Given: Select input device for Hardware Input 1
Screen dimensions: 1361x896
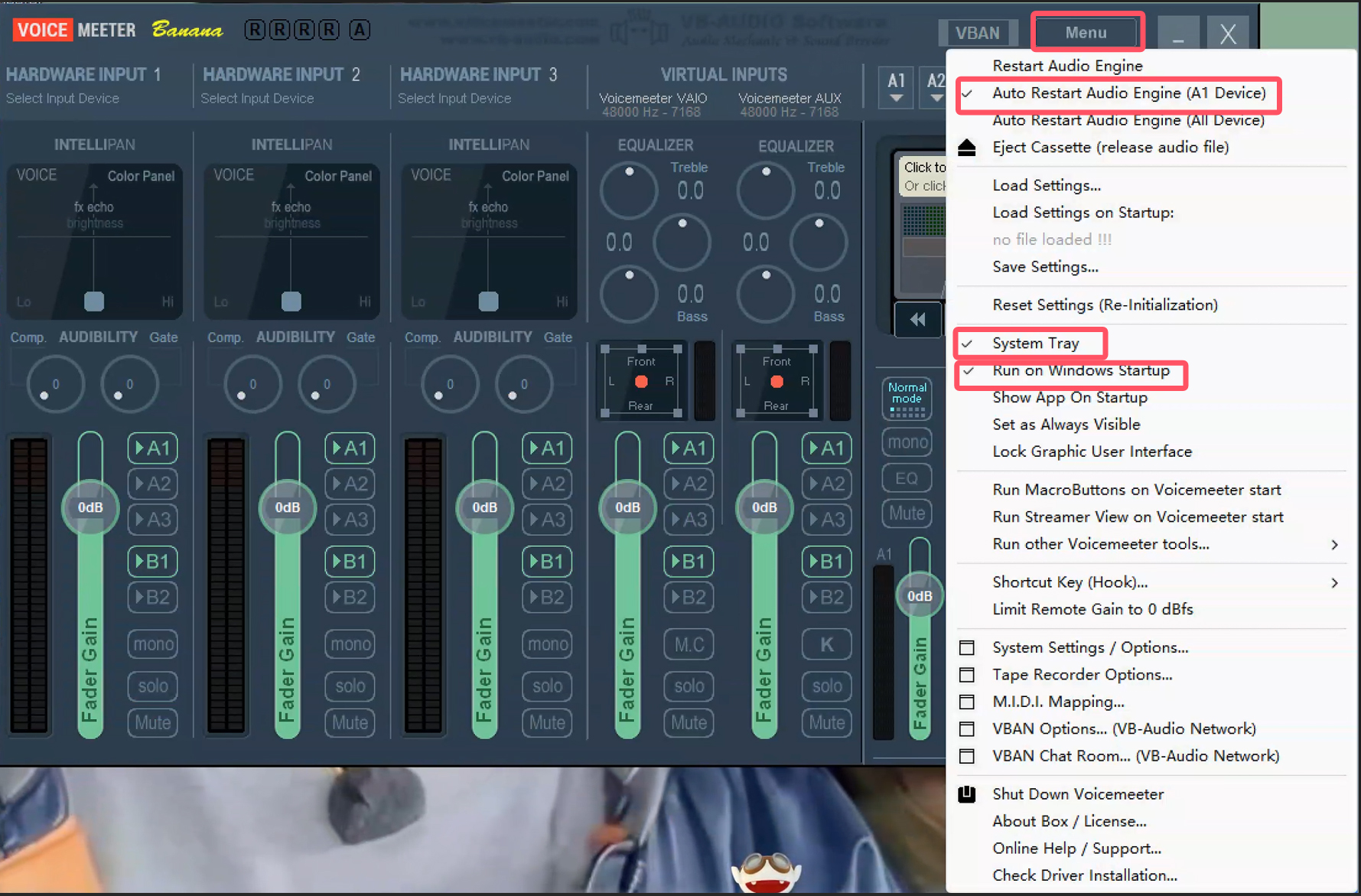Looking at the screenshot, I should [x=63, y=99].
